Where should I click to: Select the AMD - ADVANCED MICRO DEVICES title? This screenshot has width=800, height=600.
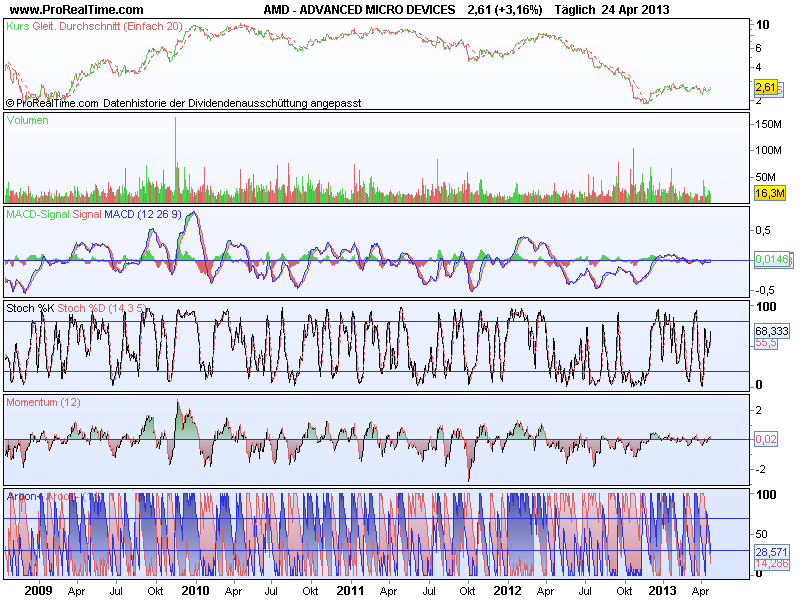(359, 10)
